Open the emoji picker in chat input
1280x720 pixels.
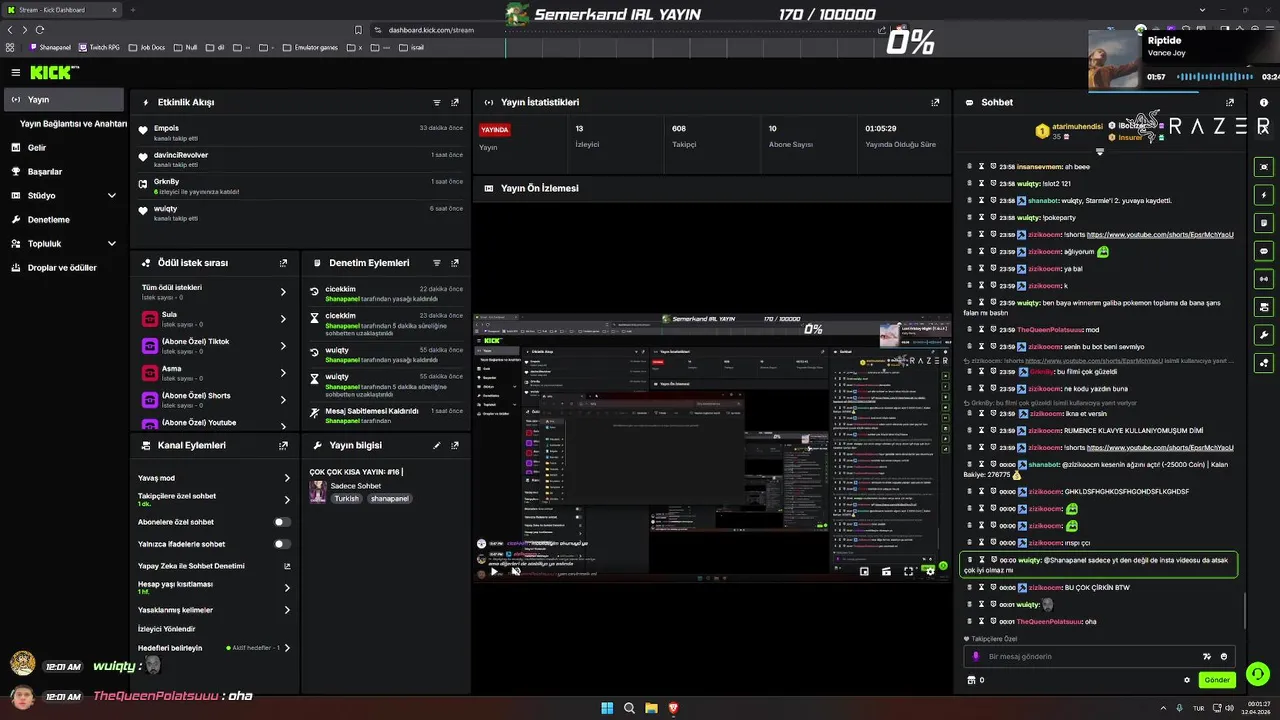[1223, 656]
